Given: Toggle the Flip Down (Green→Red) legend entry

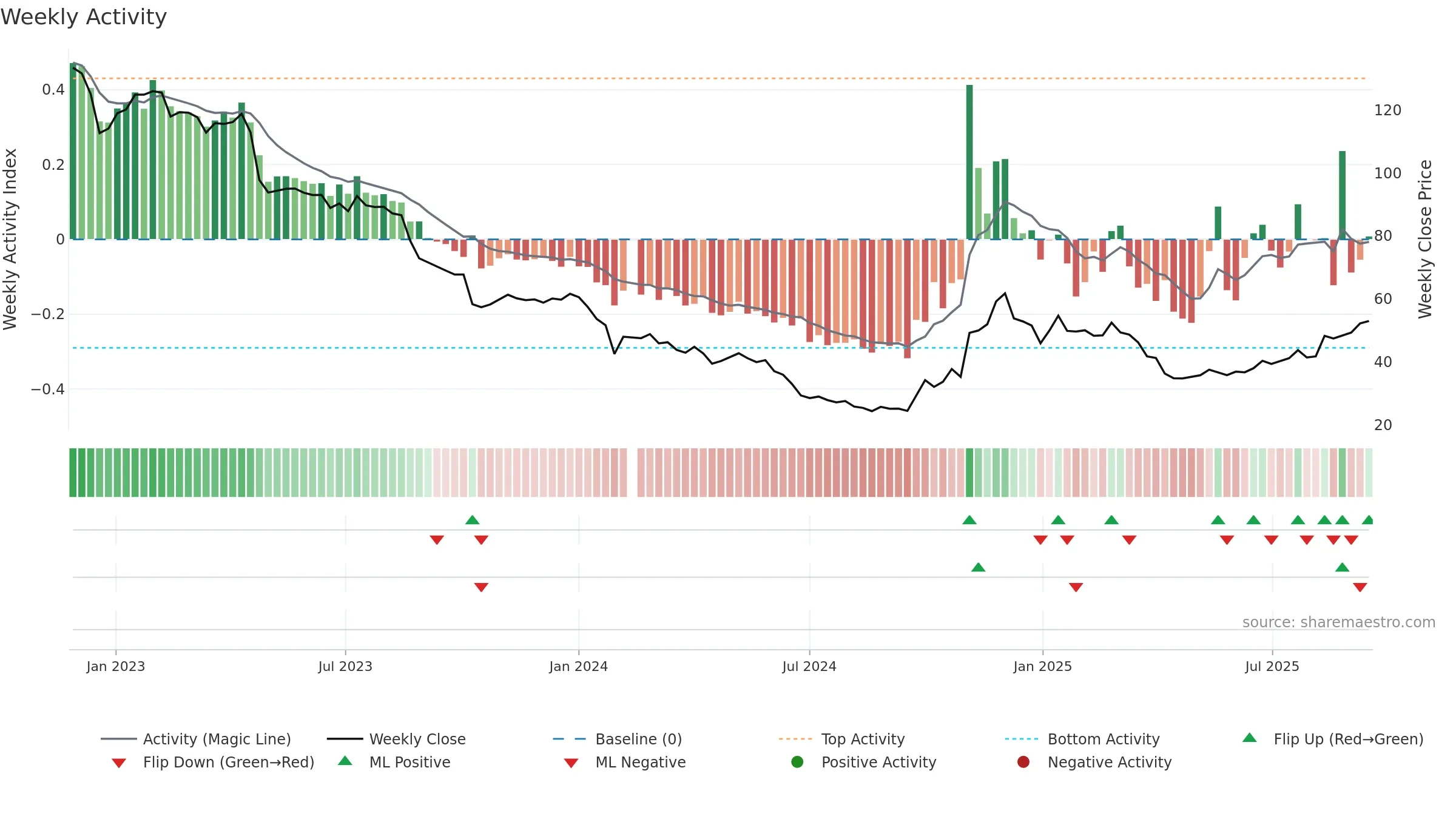Looking at the screenshot, I should pyautogui.click(x=213, y=762).
